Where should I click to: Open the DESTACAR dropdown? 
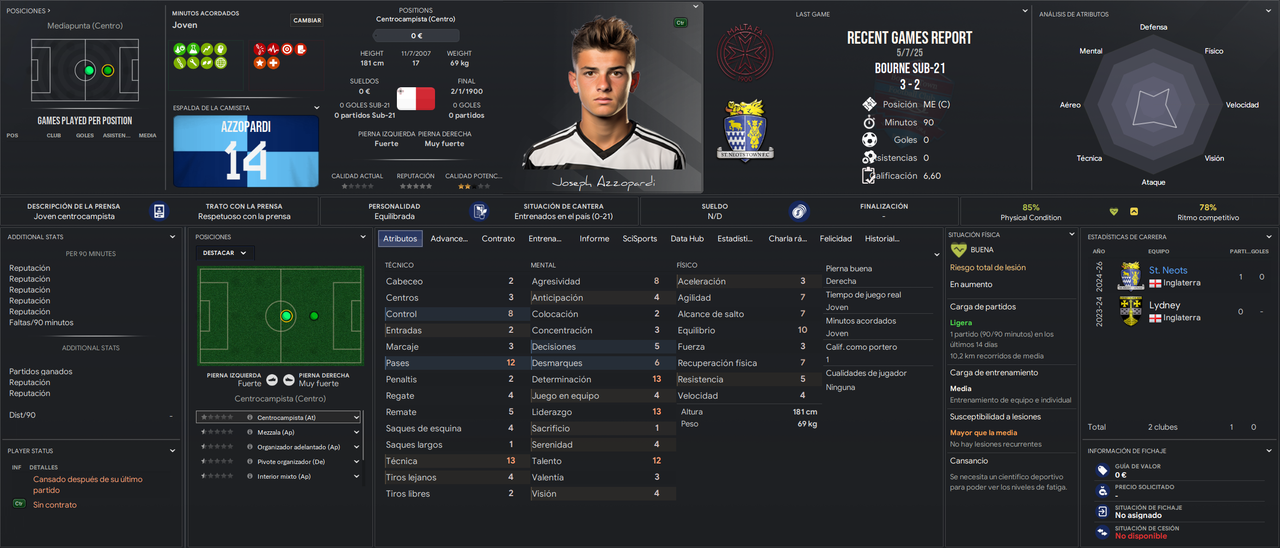(x=224, y=253)
